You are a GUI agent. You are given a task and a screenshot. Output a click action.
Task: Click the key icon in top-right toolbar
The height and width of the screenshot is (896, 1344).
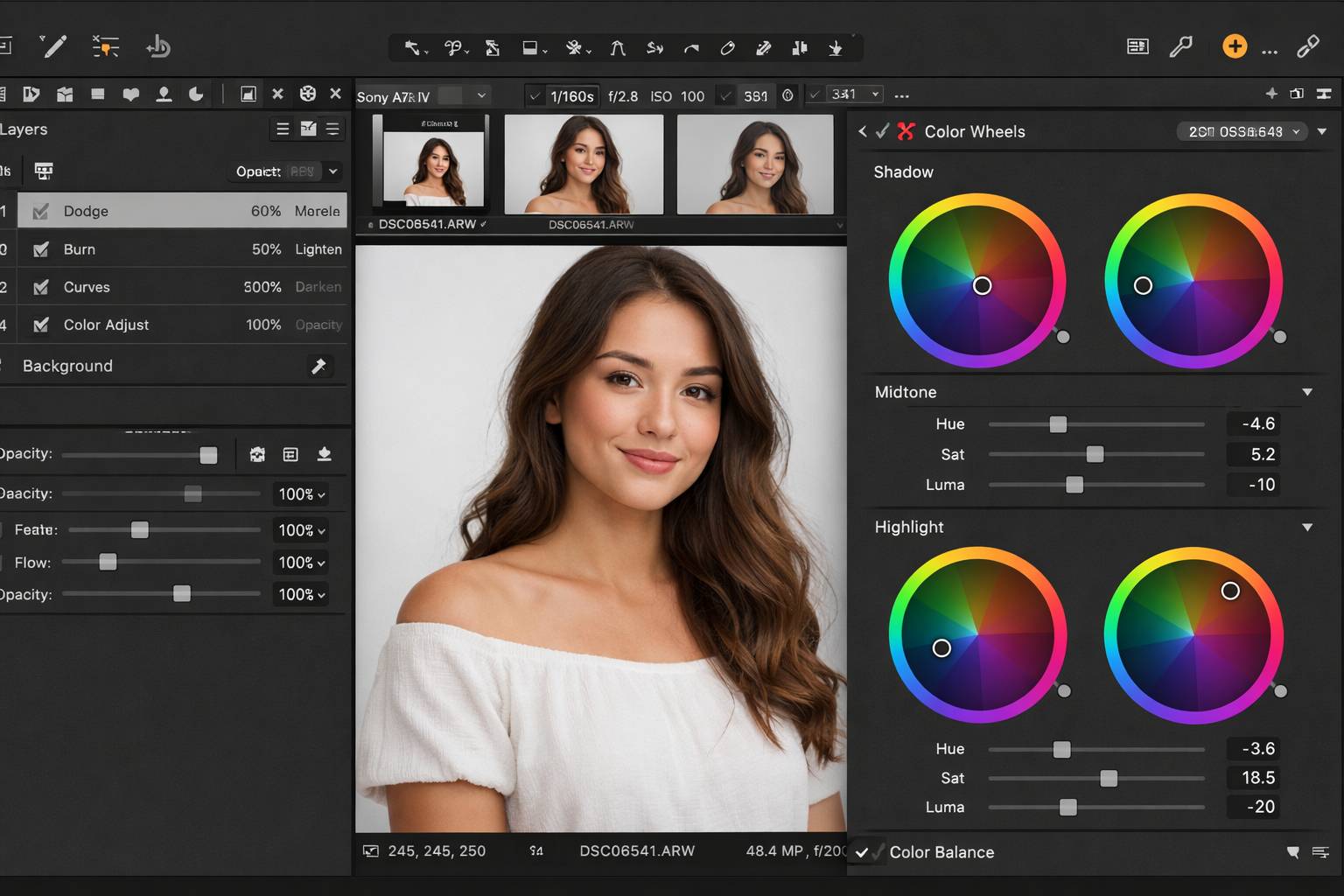coord(1180,46)
